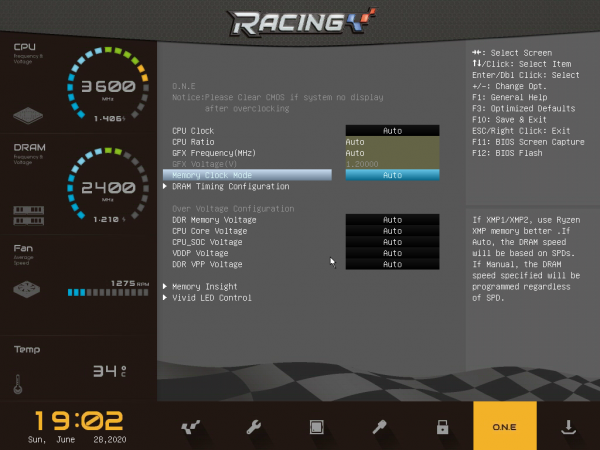Expand the Vivid LED Control submenu
600x450 pixels.
tap(207, 298)
